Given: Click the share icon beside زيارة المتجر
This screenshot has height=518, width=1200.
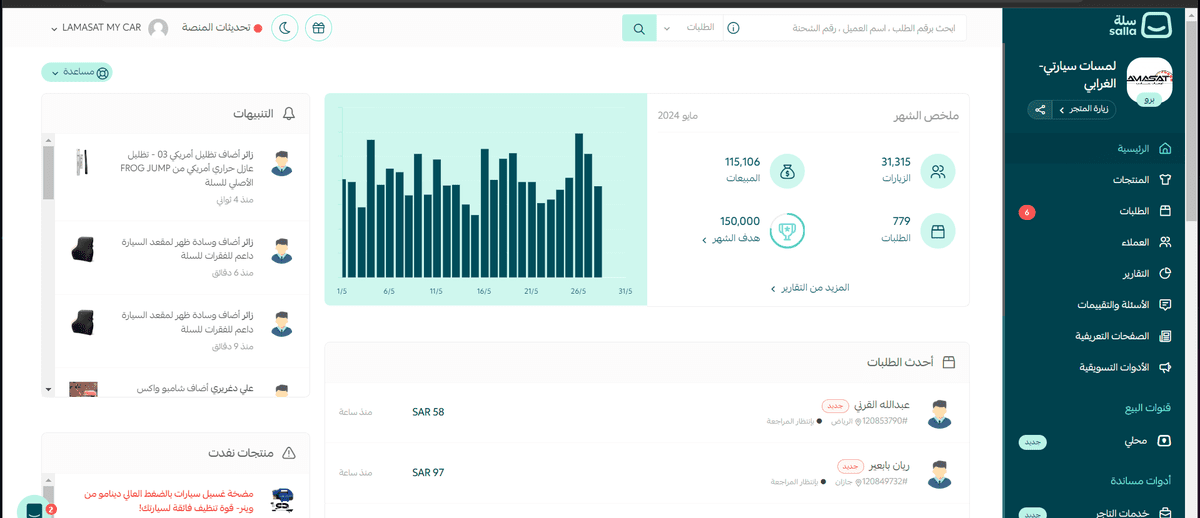Looking at the screenshot, I should point(1041,109).
